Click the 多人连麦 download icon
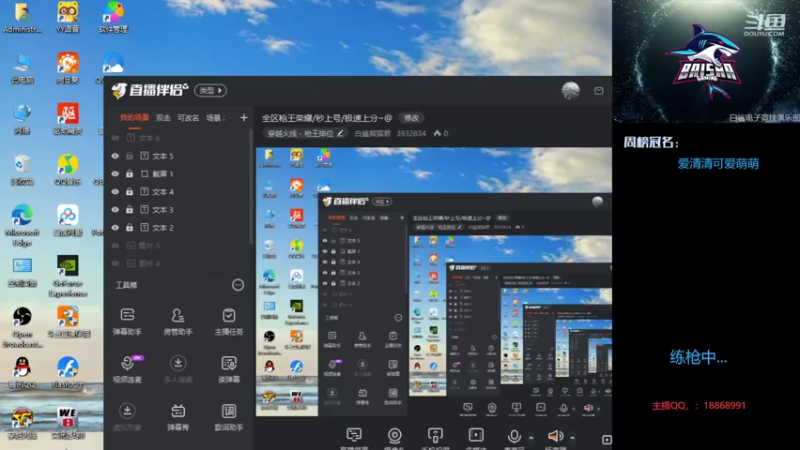 pos(178,363)
